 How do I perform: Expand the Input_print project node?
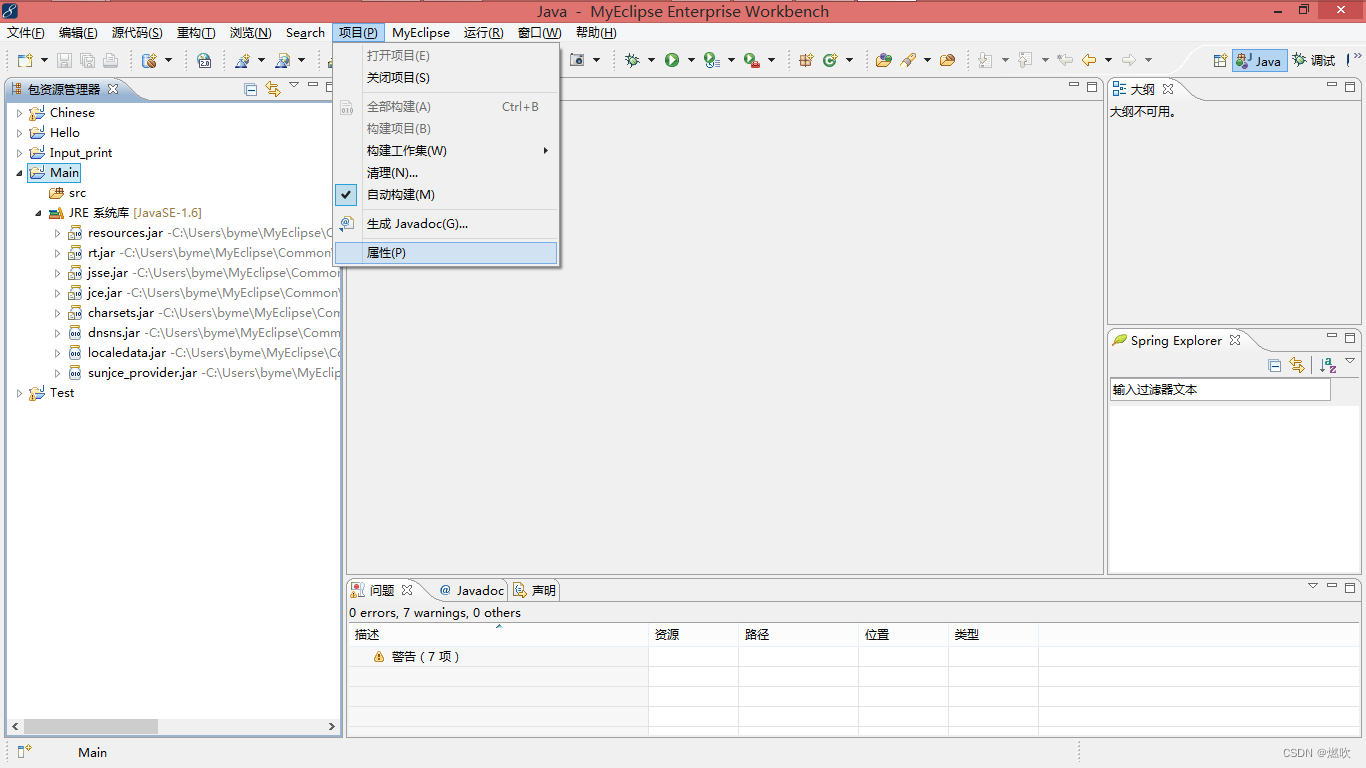click(19, 153)
